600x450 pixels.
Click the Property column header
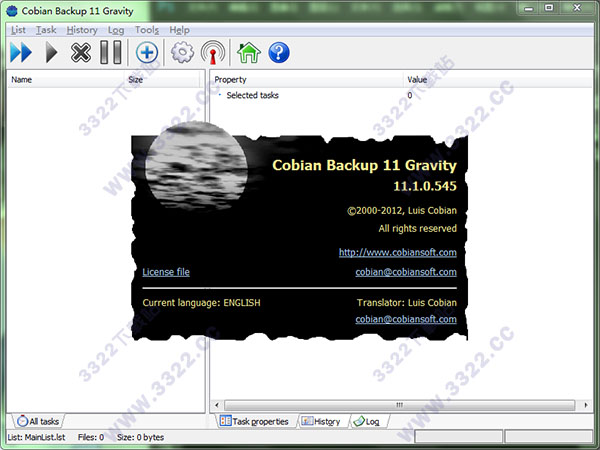pyautogui.click(x=307, y=80)
